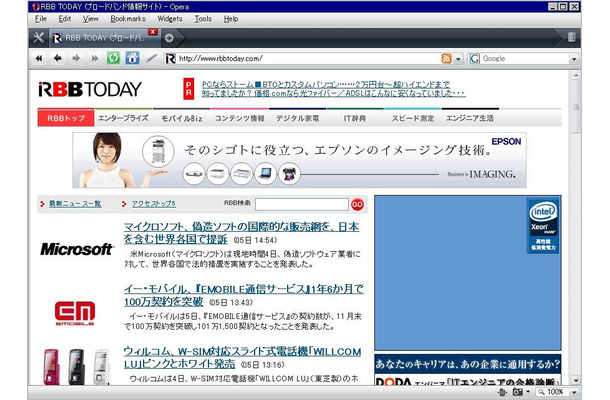
Task: Go to the Home page icon
Action: pyautogui.click(x=132, y=58)
